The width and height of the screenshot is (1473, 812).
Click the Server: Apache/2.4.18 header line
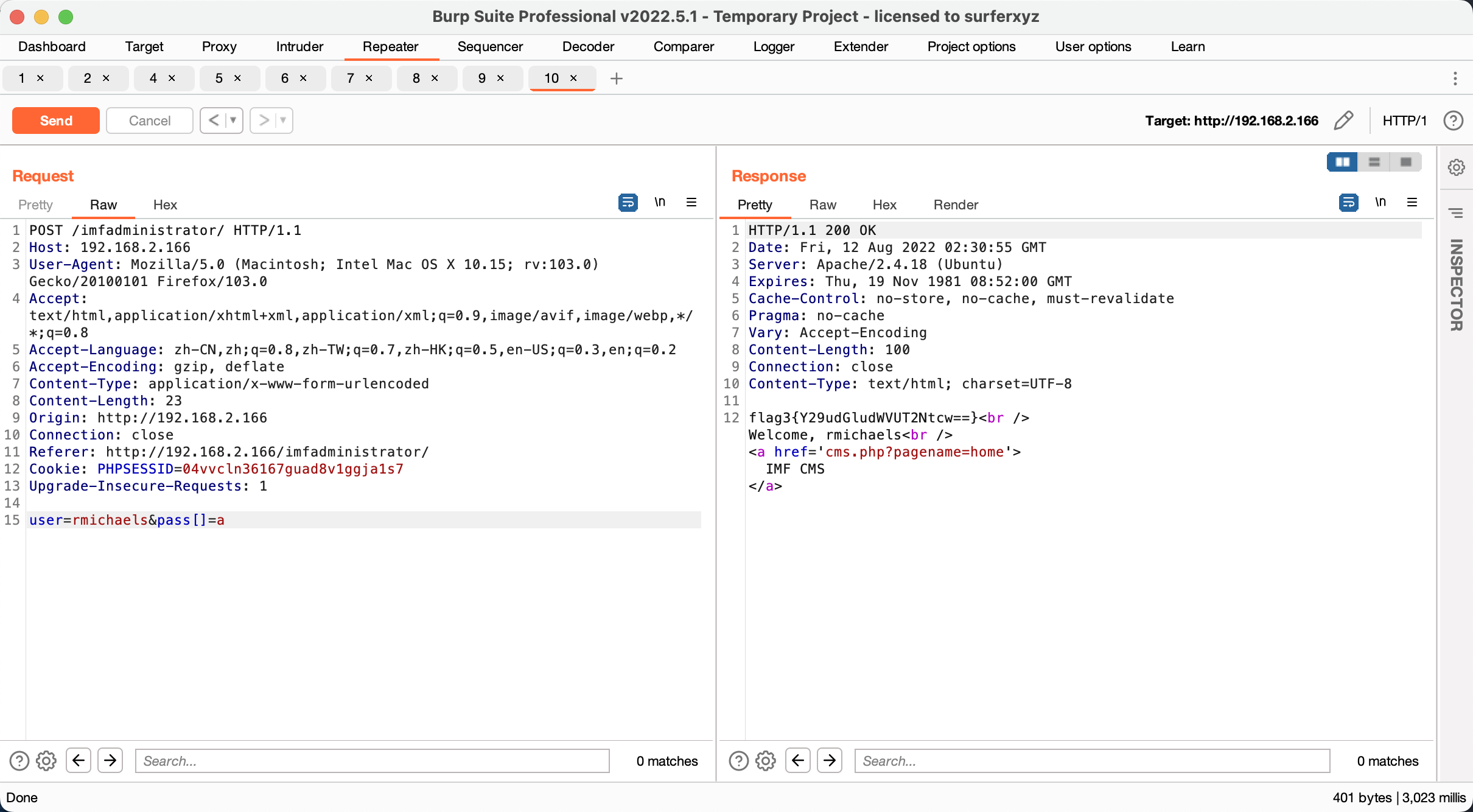pos(875,264)
